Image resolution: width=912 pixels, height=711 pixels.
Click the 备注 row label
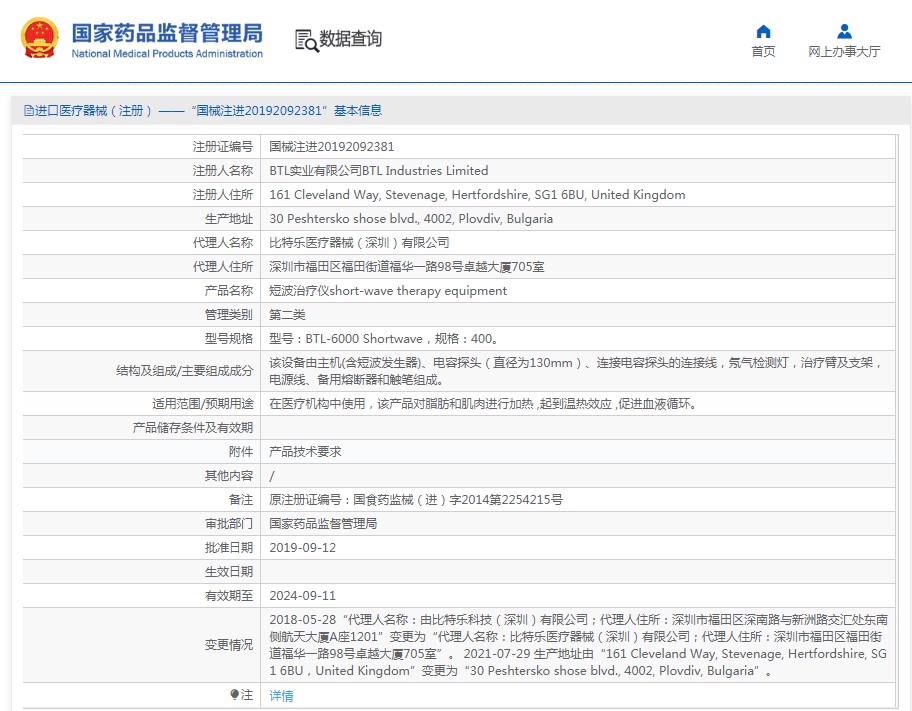point(241,500)
